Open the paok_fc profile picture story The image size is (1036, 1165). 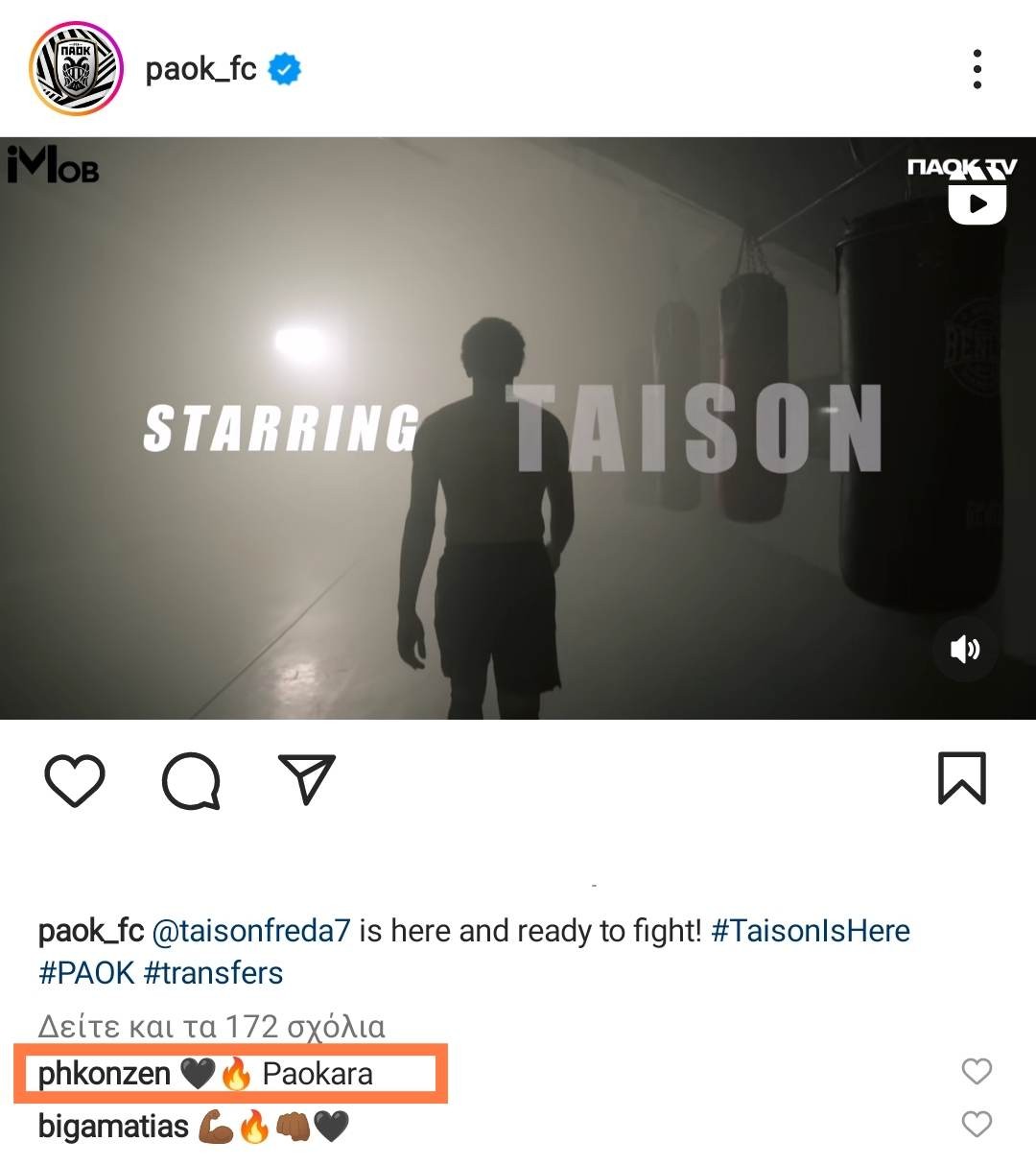click(77, 69)
